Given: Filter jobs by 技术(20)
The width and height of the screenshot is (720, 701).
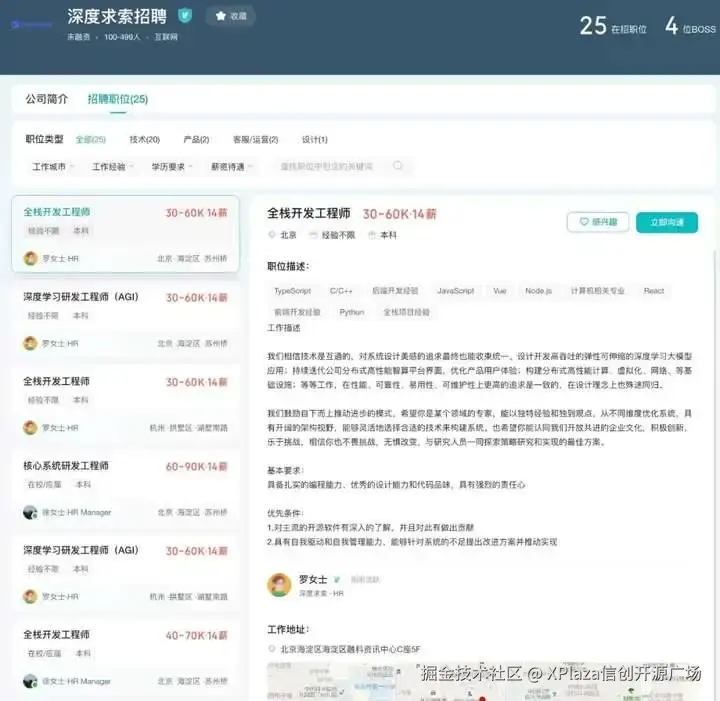Looking at the screenshot, I should (x=144, y=140).
